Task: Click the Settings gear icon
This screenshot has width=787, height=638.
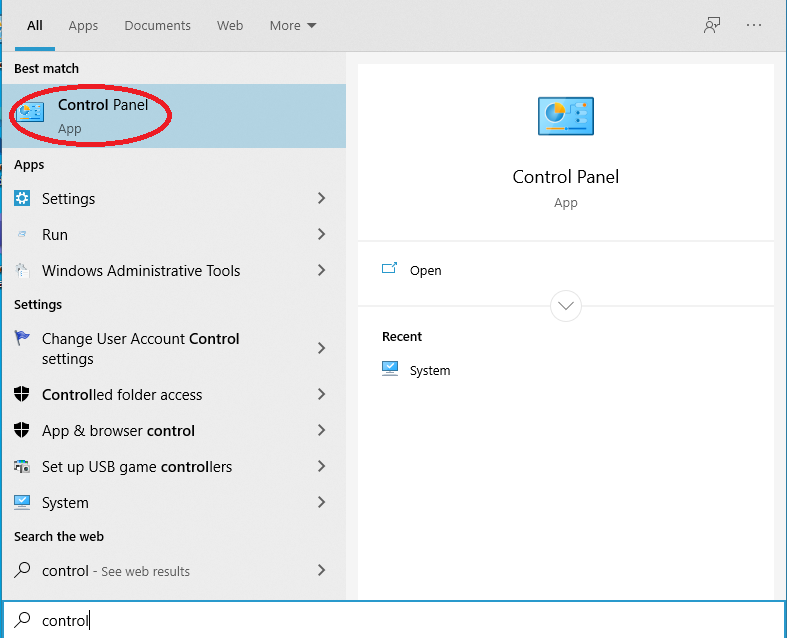Action: [22, 198]
